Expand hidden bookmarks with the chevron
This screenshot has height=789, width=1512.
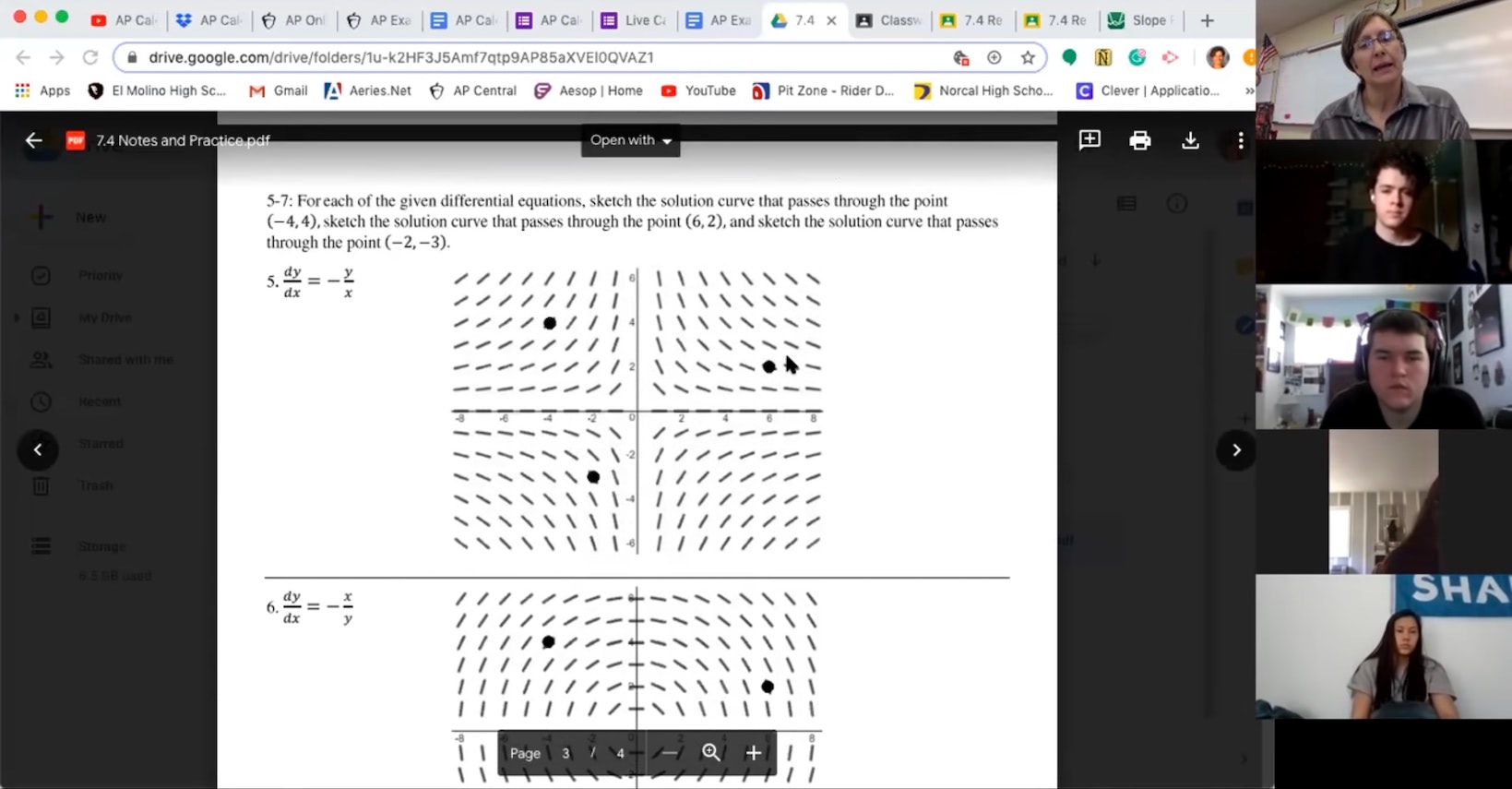[x=1248, y=90]
